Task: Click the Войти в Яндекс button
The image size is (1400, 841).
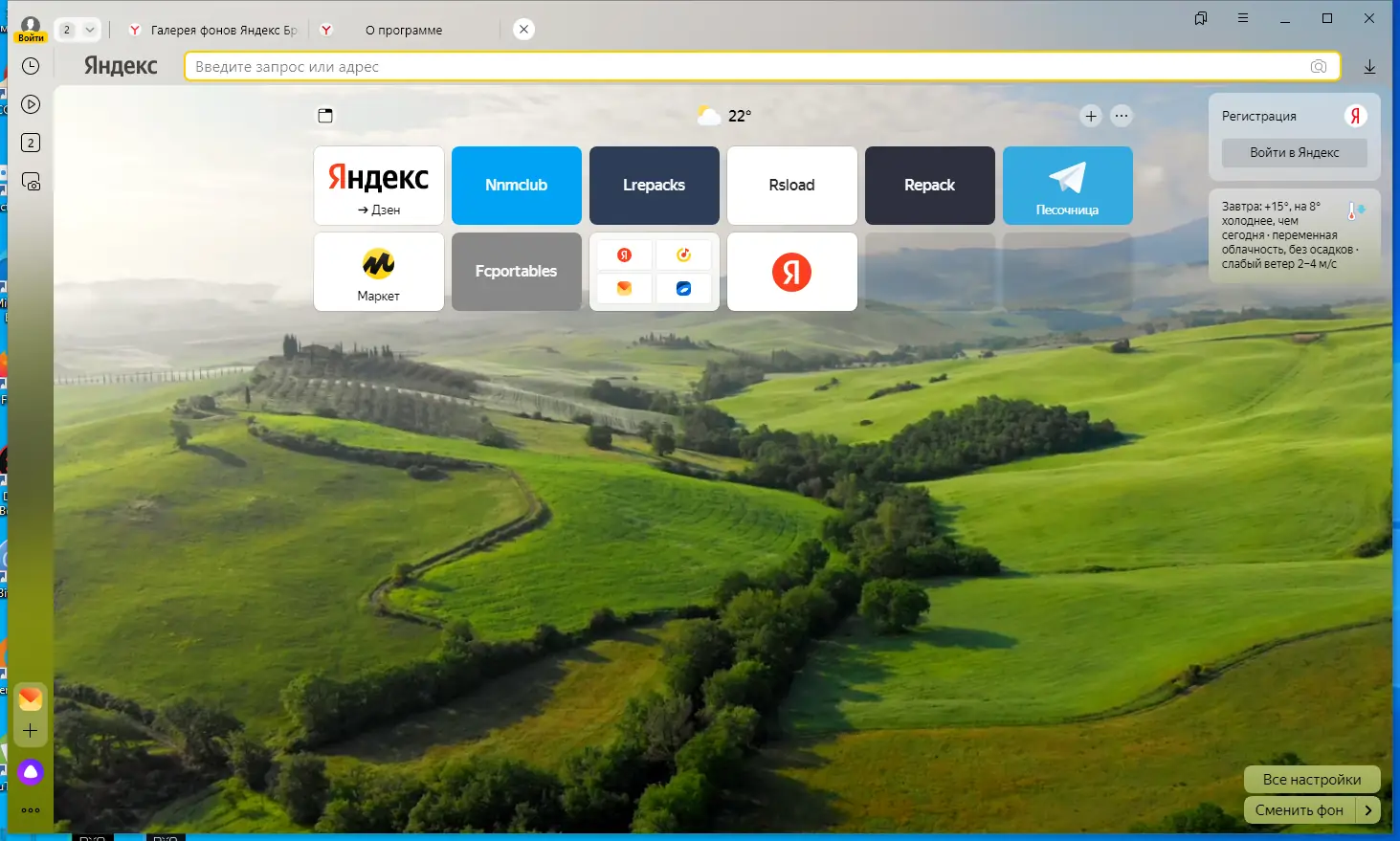Action: pos(1295,153)
